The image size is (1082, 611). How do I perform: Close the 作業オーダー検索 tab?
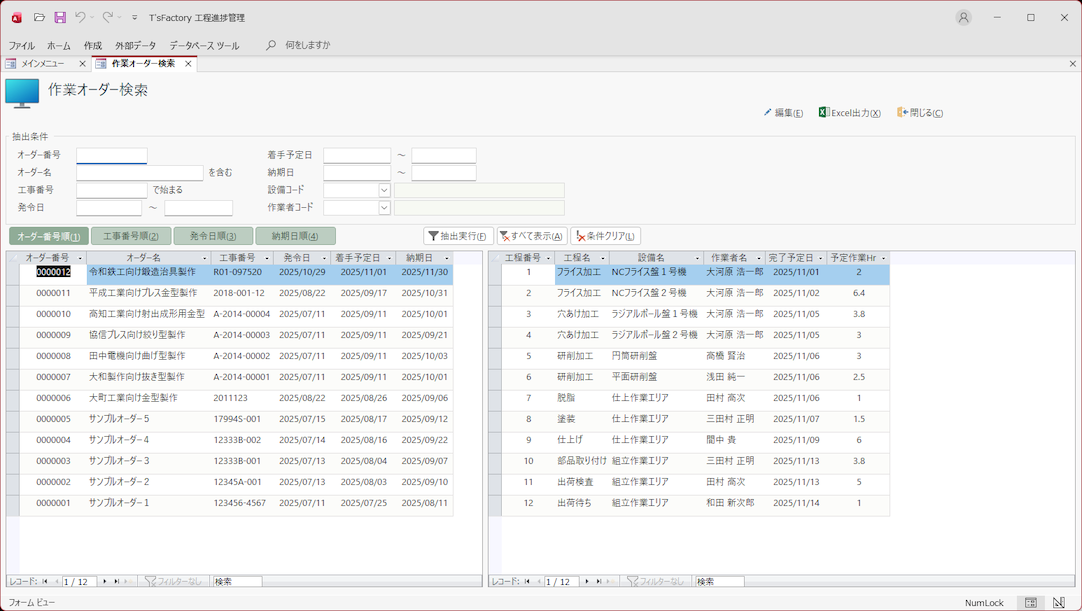[188, 64]
